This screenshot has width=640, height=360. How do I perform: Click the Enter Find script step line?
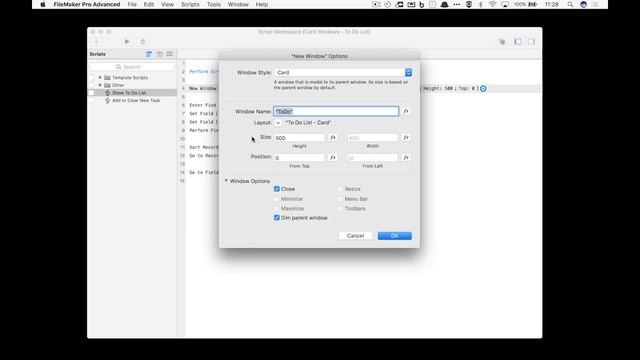click(202, 105)
